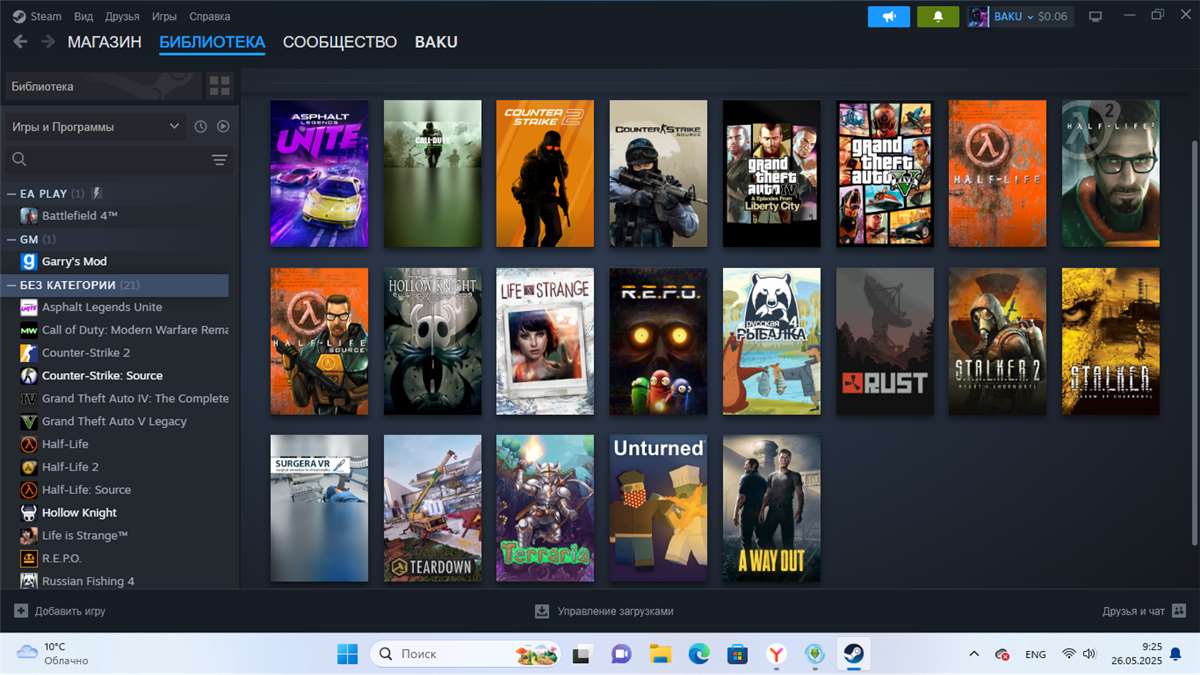Switch to the МАГАЗИН tab
Image resolution: width=1200 pixels, height=675 pixels.
[x=105, y=42]
